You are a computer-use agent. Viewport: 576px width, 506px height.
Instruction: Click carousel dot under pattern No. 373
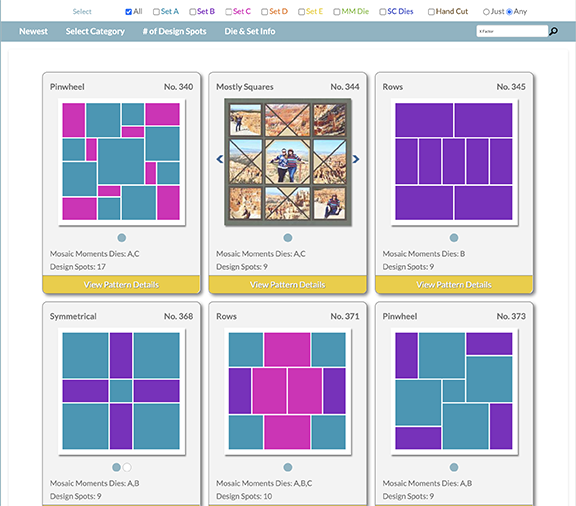click(454, 467)
